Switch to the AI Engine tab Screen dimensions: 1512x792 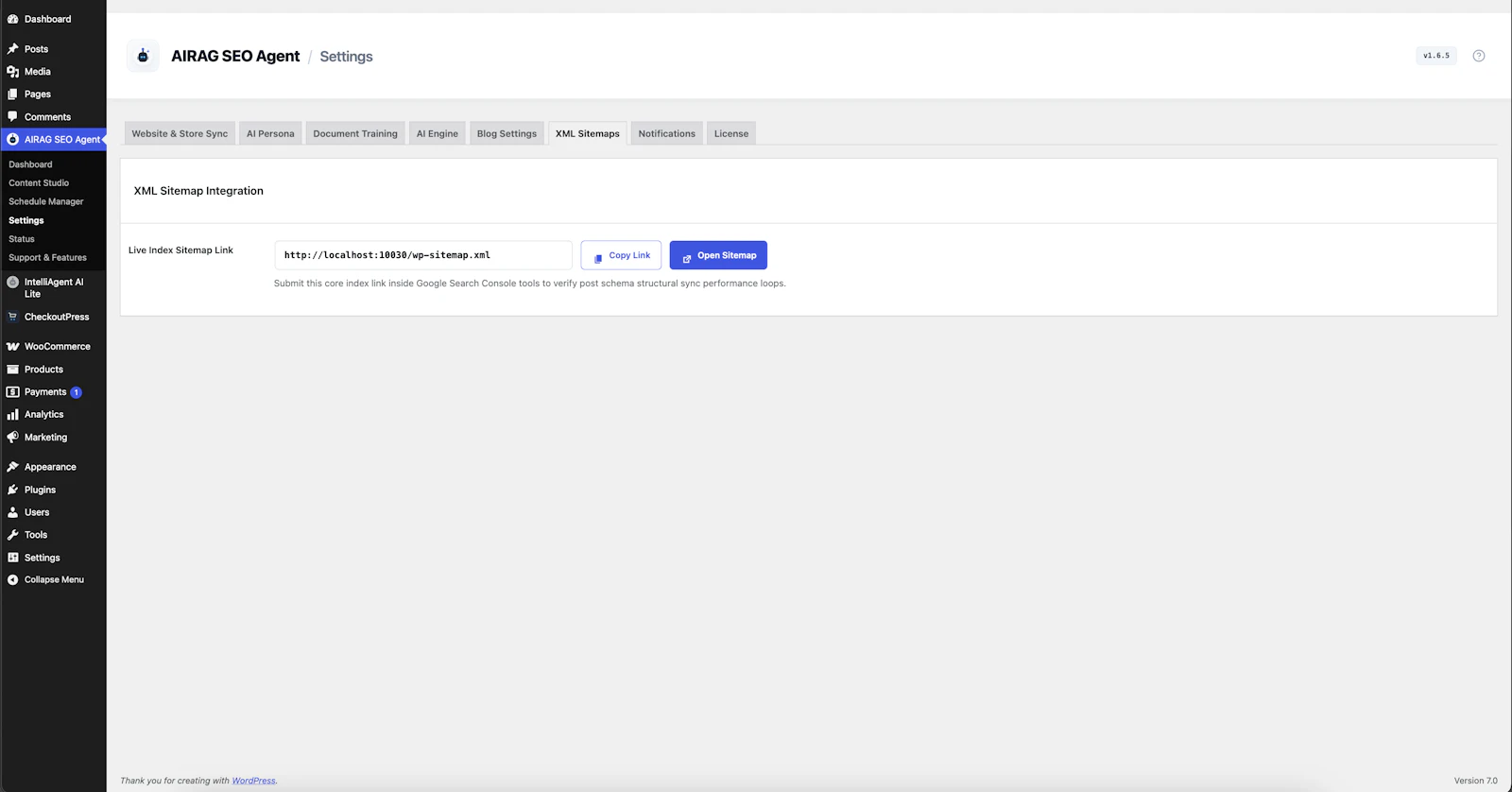coord(438,133)
